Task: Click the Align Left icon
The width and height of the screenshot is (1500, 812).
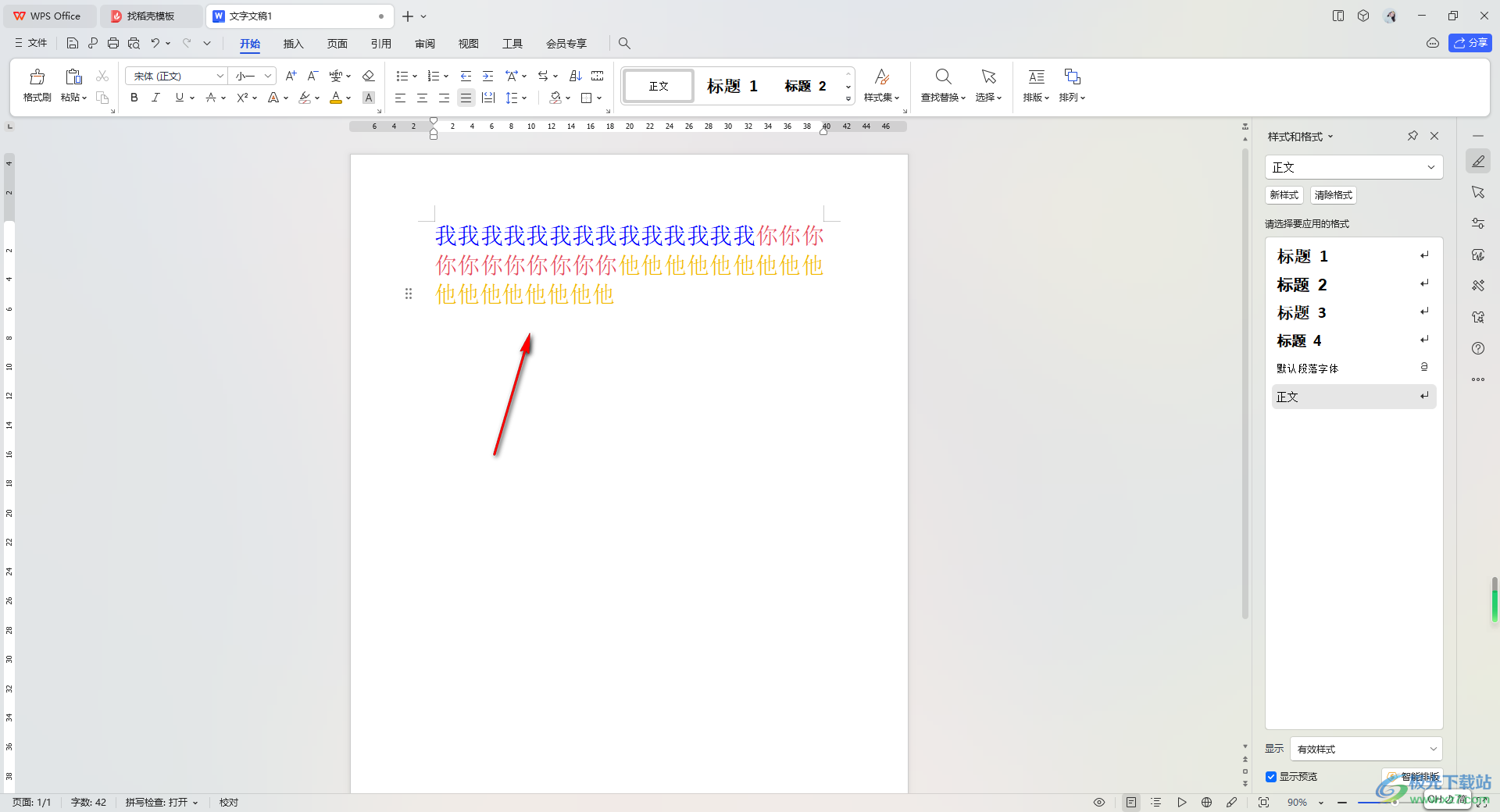Action: 400,98
